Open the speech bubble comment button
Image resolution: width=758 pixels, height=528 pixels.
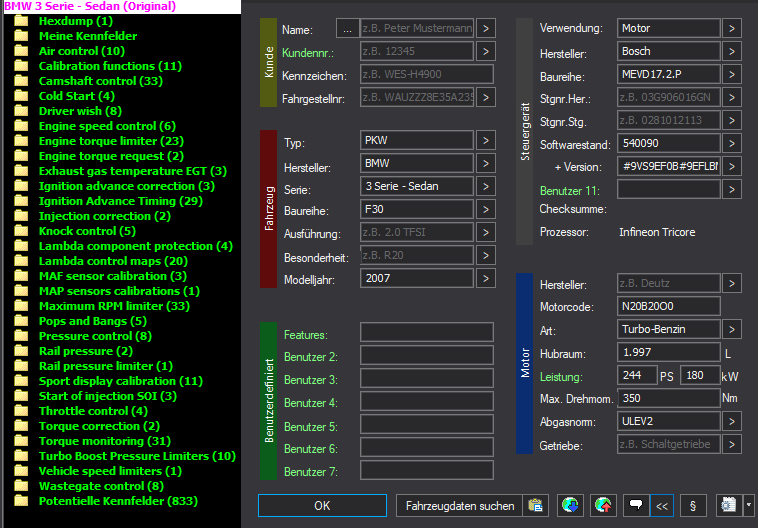coord(636,506)
